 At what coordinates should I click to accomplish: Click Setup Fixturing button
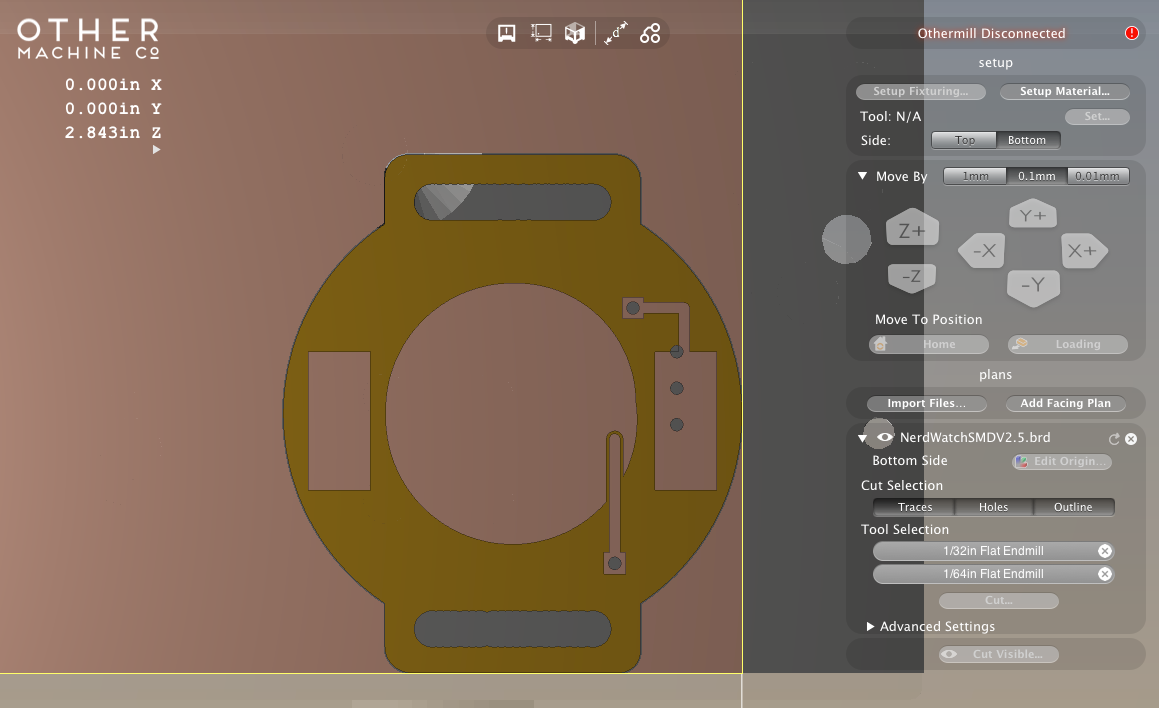920,91
